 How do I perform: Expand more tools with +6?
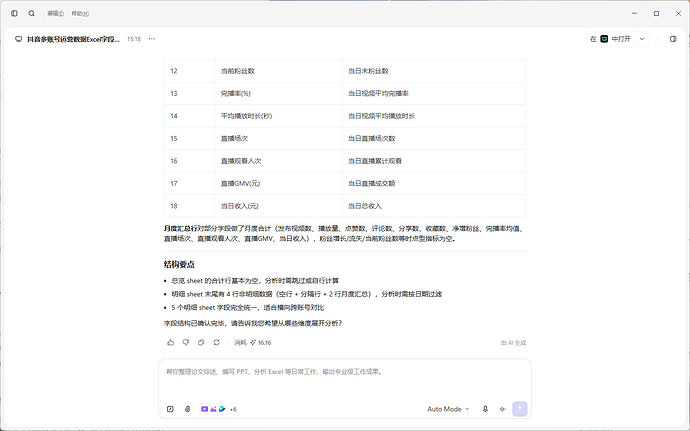click(233, 409)
